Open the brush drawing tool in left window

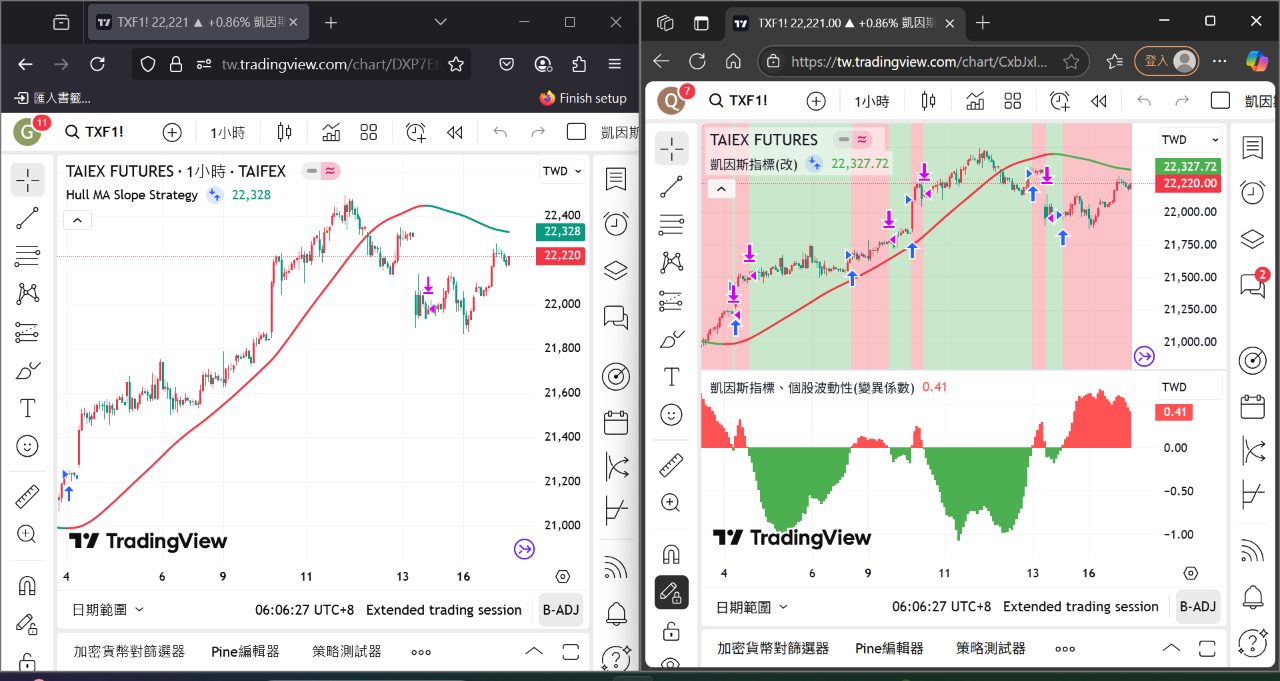(28, 370)
